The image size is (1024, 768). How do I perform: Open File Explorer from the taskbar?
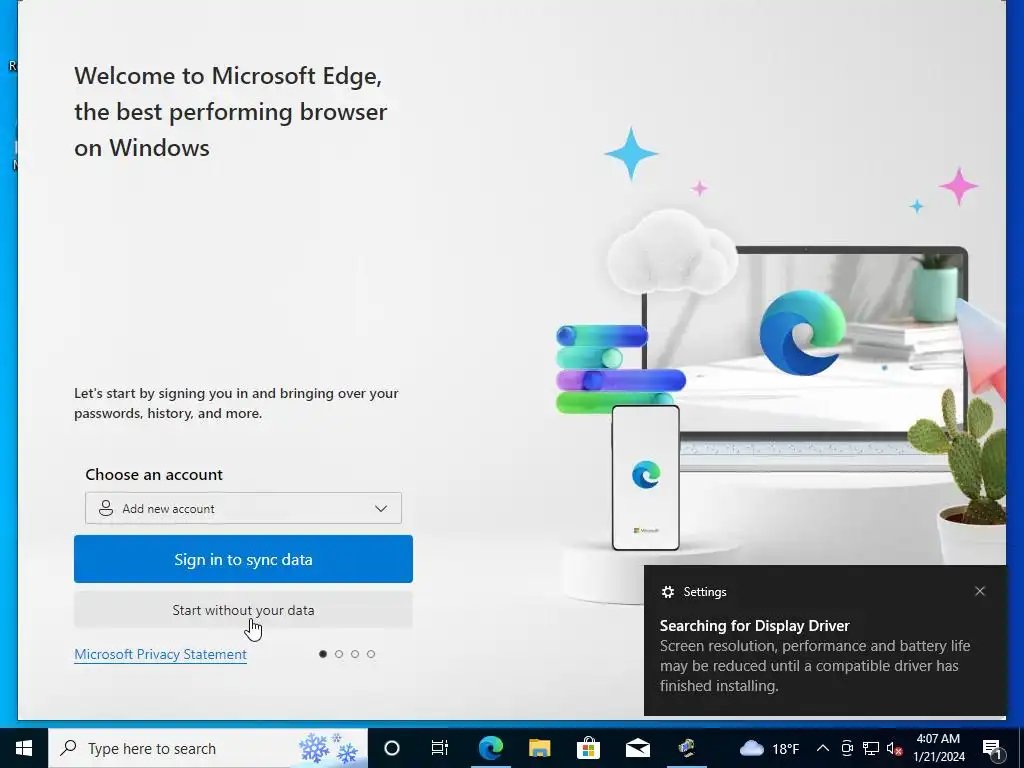click(x=539, y=748)
